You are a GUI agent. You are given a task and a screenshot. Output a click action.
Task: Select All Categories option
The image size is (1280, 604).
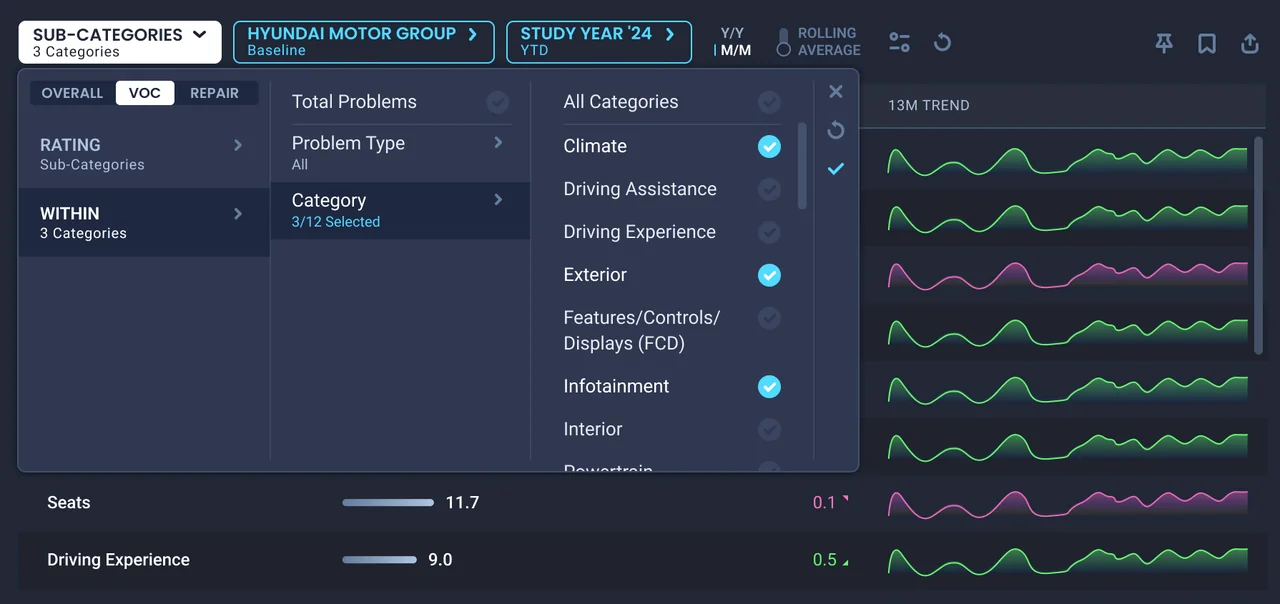tap(672, 102)
